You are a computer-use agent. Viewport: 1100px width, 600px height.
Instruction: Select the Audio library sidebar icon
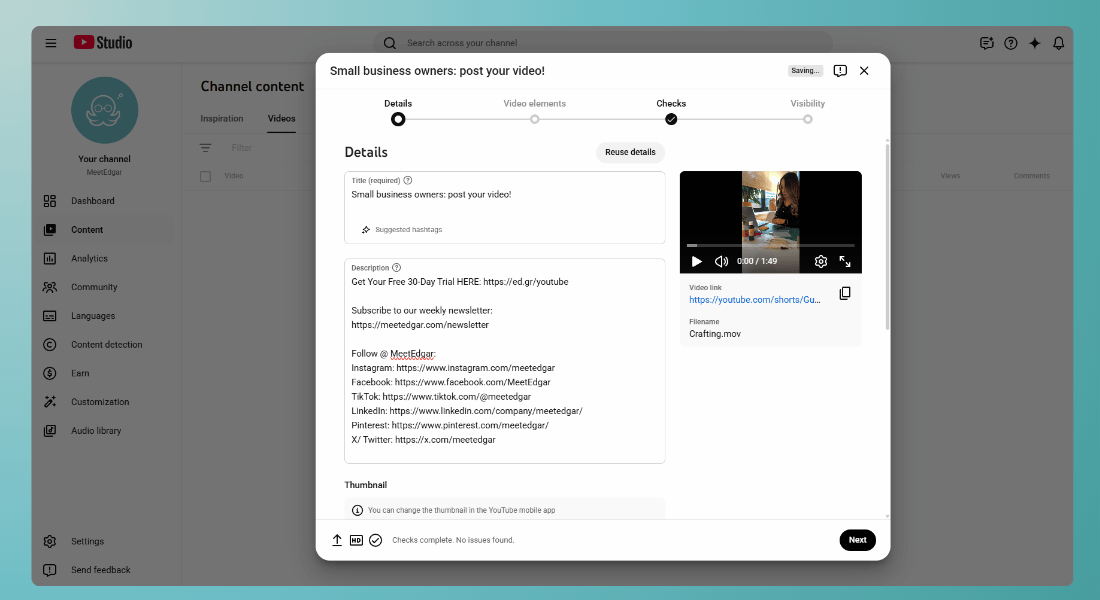pyautogui.click(x=49, y=430)
